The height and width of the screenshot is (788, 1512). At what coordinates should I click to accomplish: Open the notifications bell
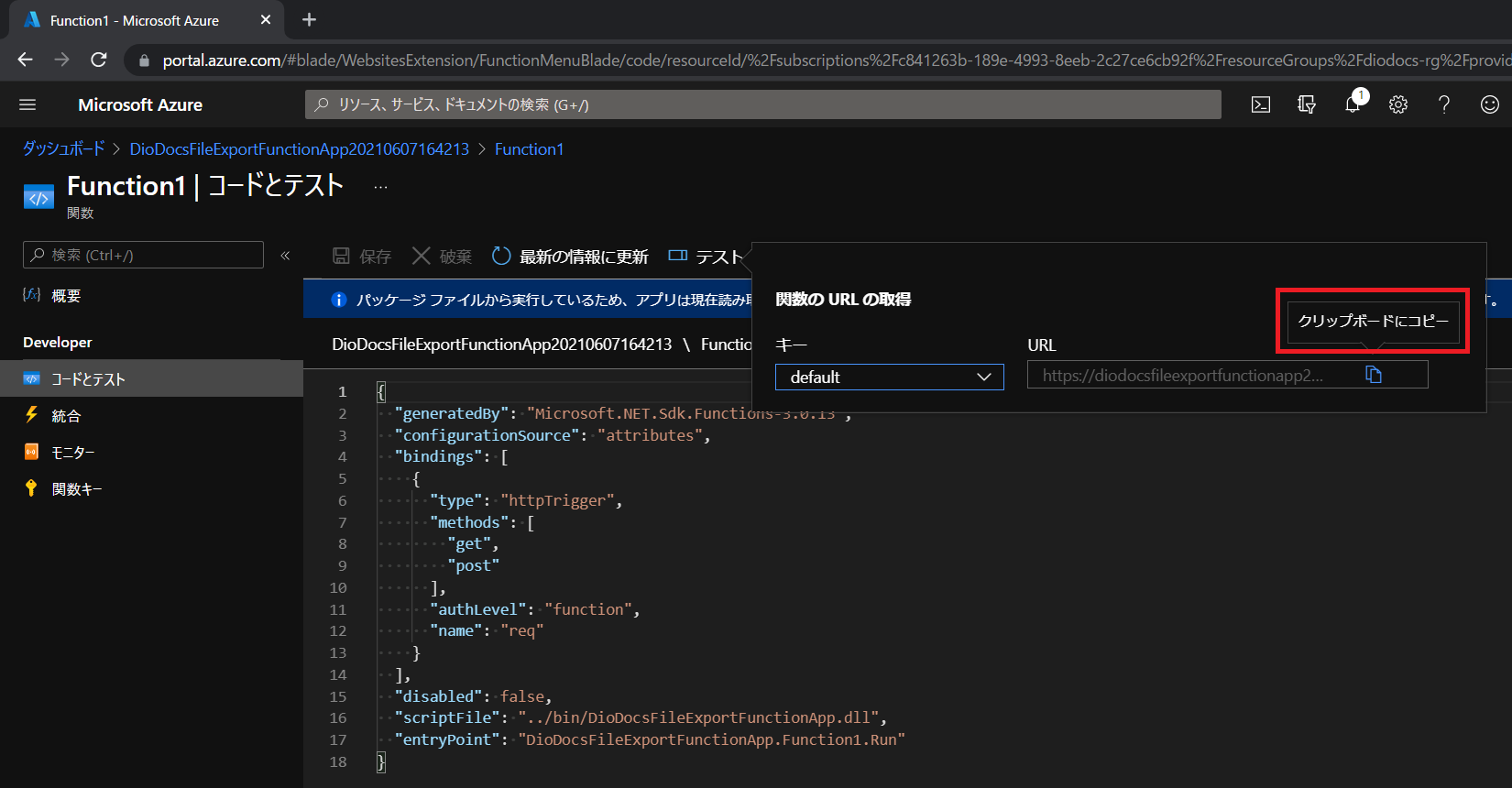coord(1353,104)
